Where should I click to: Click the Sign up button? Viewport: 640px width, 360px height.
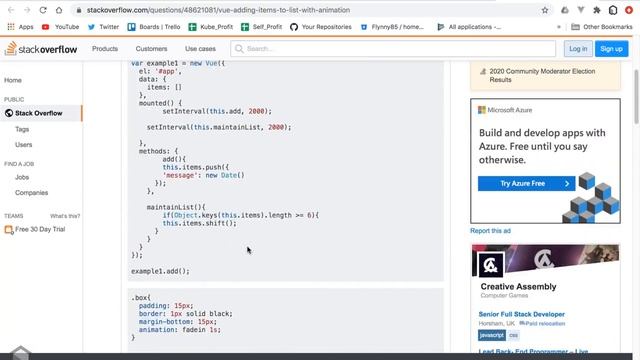(x=611, y=49)
